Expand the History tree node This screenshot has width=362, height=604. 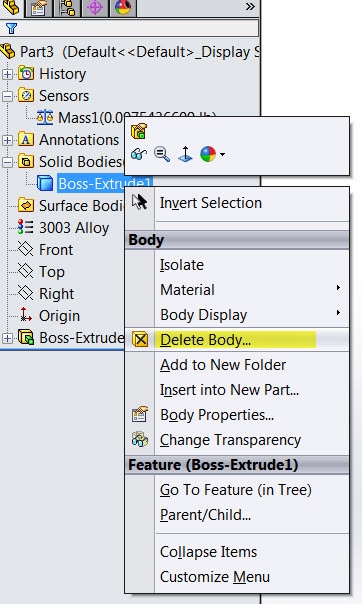click(x=7, y=74)
